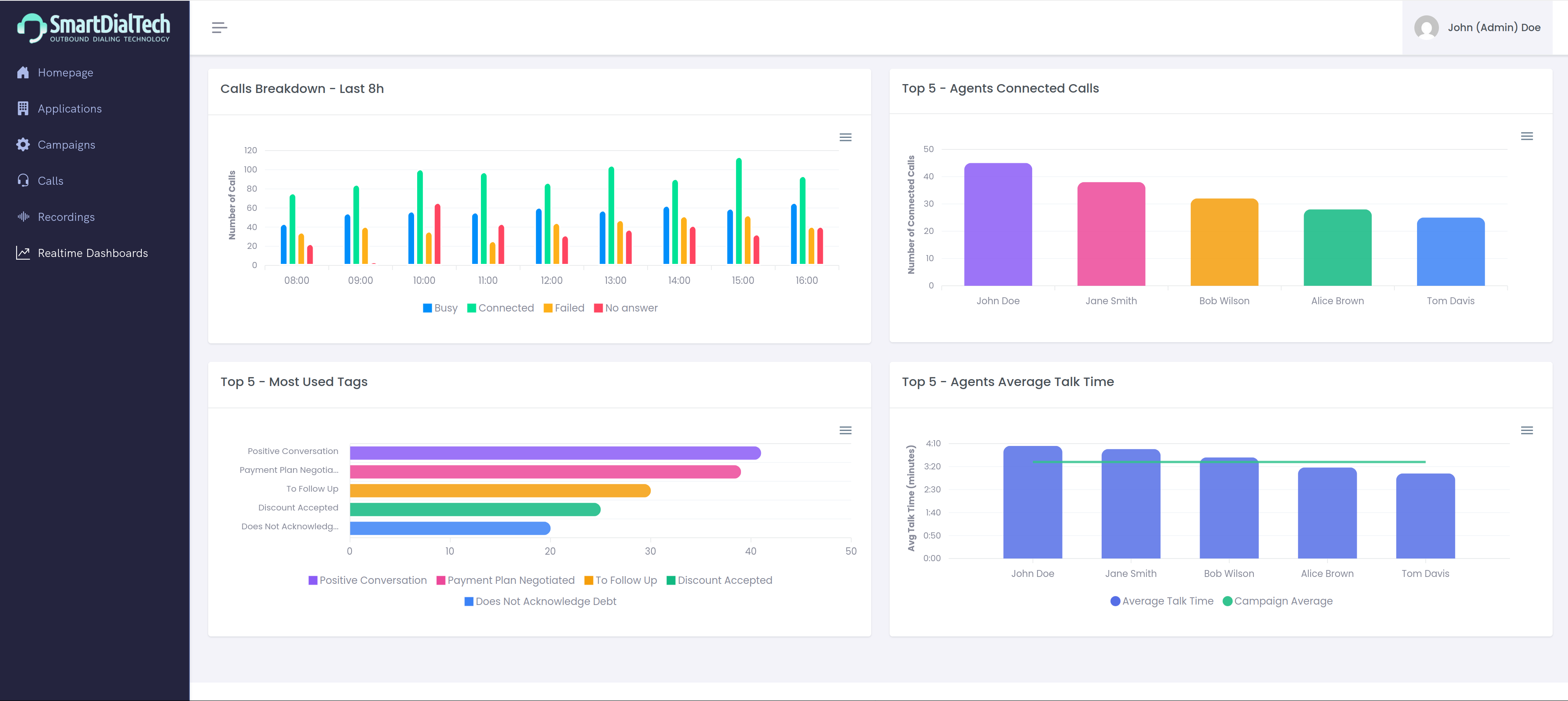Image resolution: width=1568 pixels, height=701 pixels.
Task: Click Bob Wilson's orange connected calls bar
Action: pos(1224,242)
